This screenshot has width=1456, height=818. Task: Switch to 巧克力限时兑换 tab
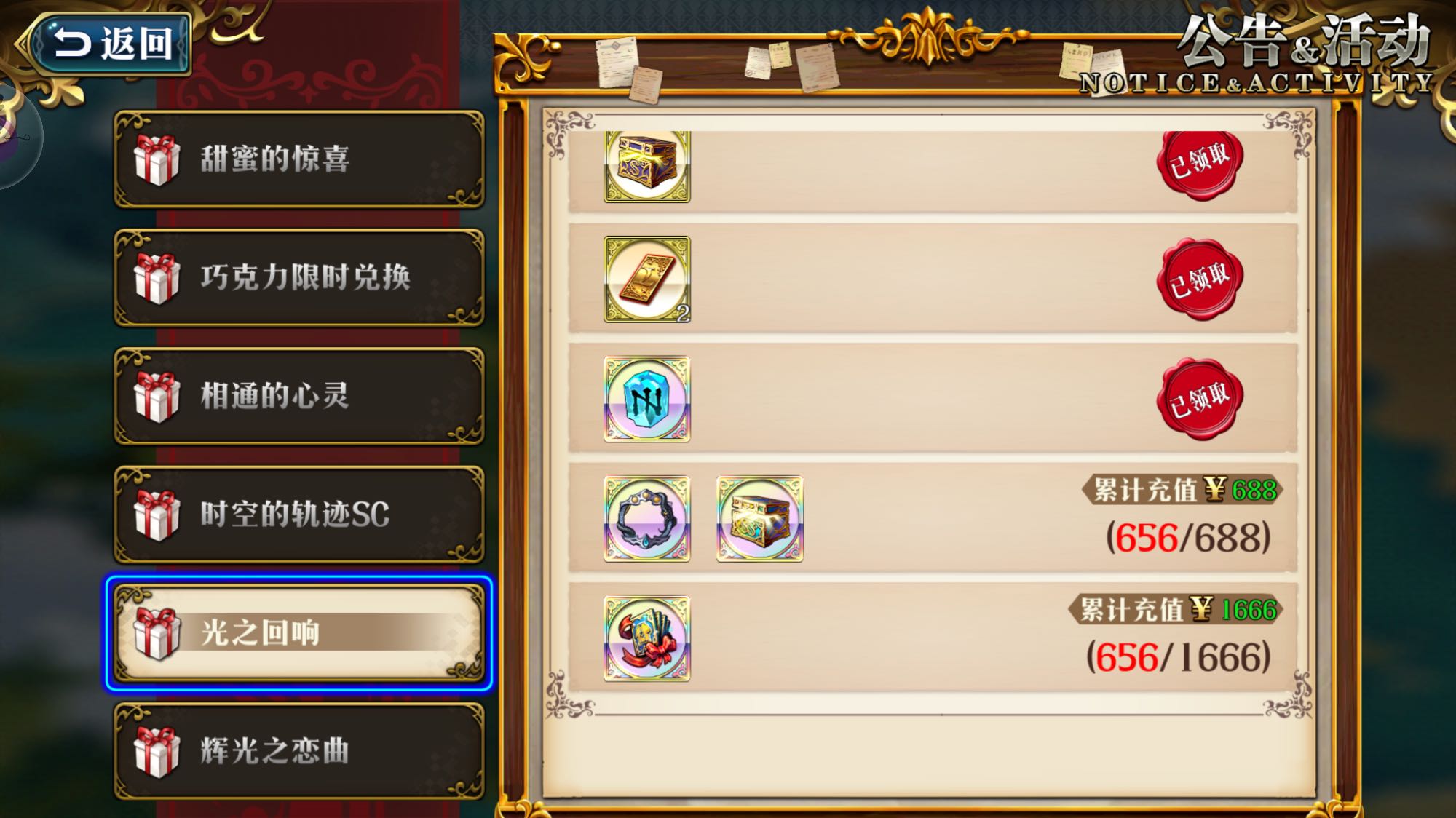pos(298,278)
